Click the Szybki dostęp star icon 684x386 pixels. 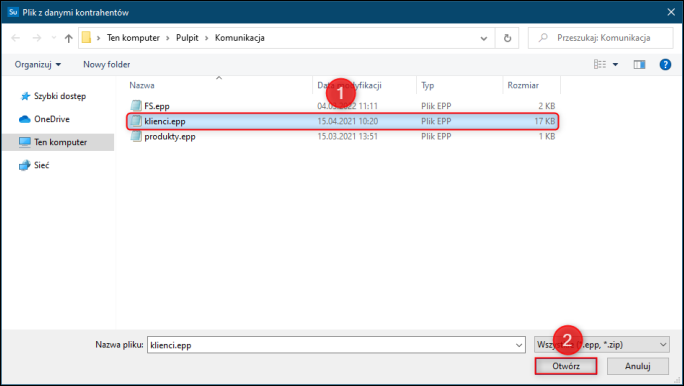click(25, 96)
